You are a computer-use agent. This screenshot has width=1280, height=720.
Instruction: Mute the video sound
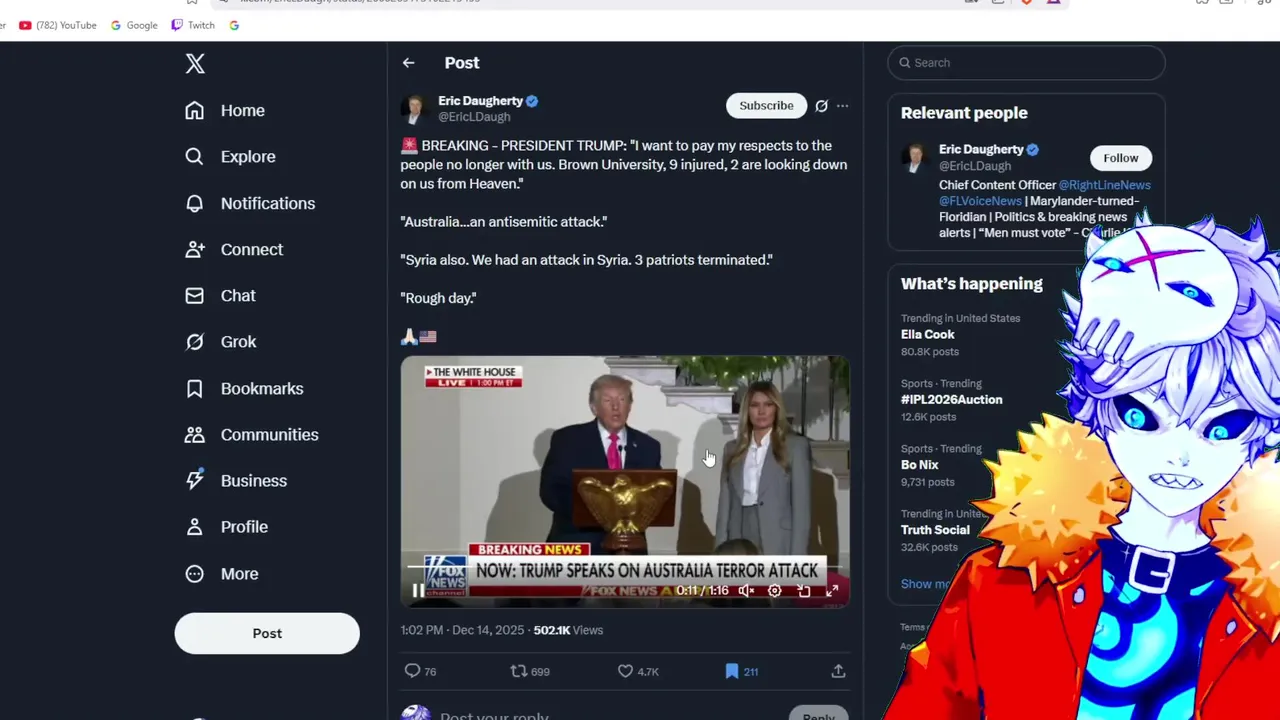coord(746,591)
